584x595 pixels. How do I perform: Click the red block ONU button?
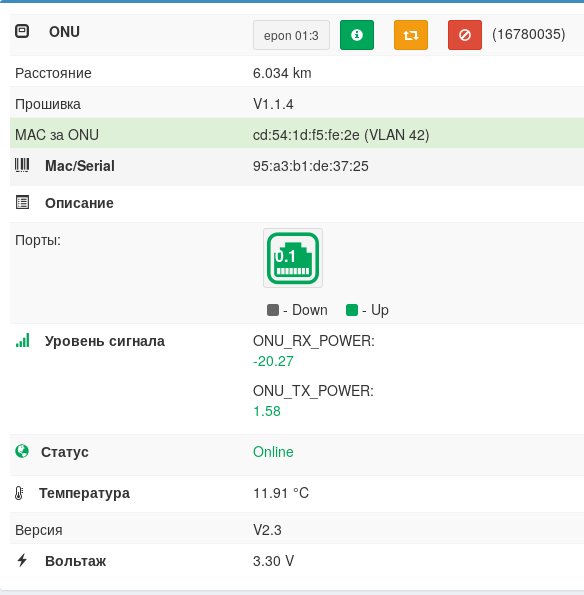tap(465, 35)
